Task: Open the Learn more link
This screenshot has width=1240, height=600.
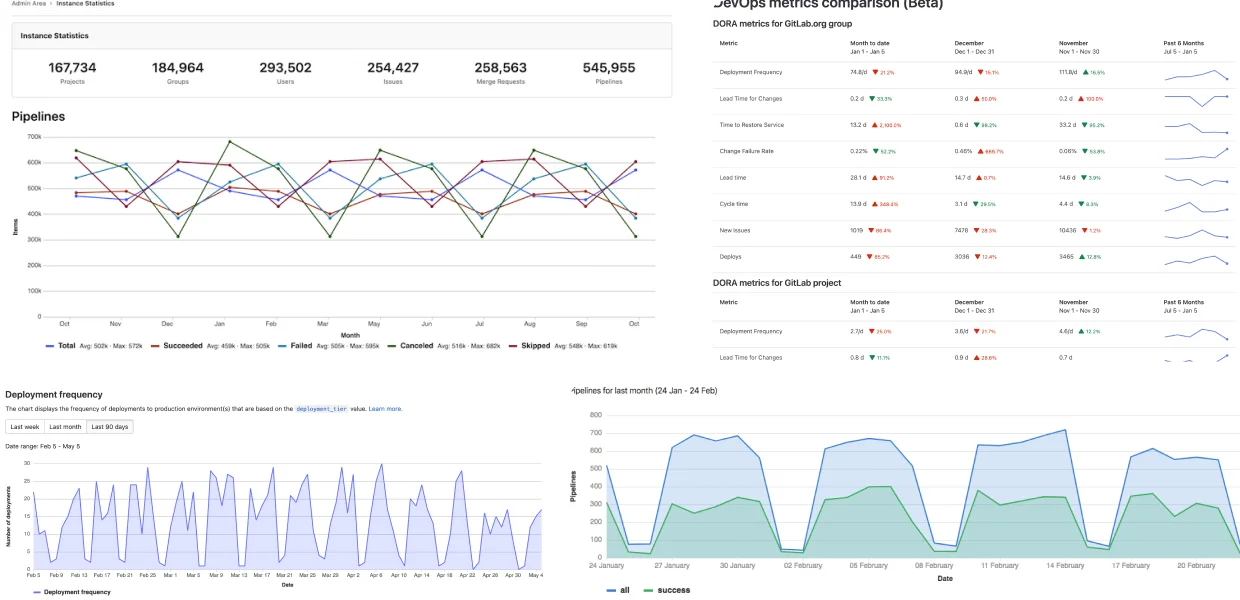Action: (x=385, y=409)
